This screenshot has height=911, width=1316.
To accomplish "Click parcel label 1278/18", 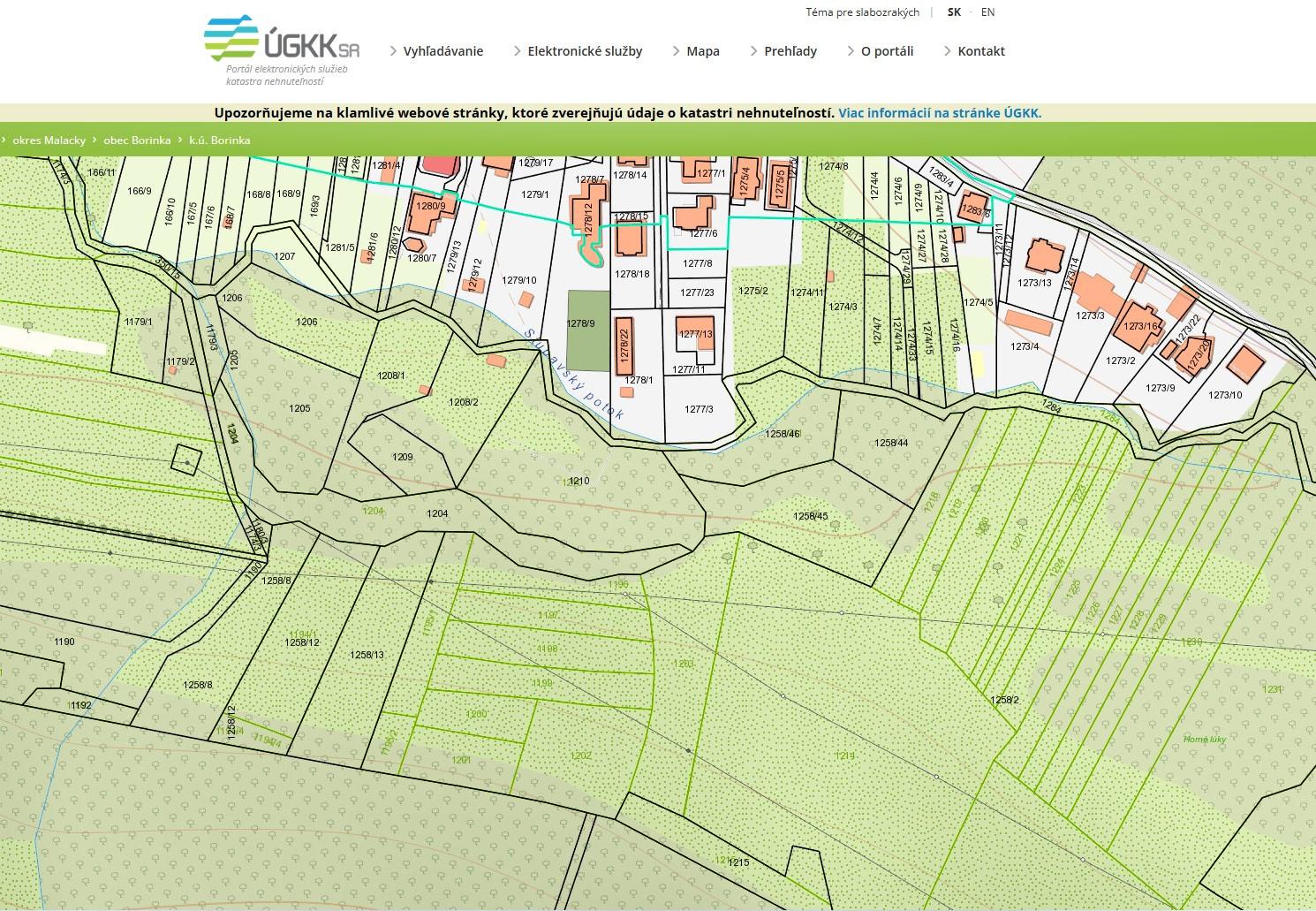I will point(632,274).
